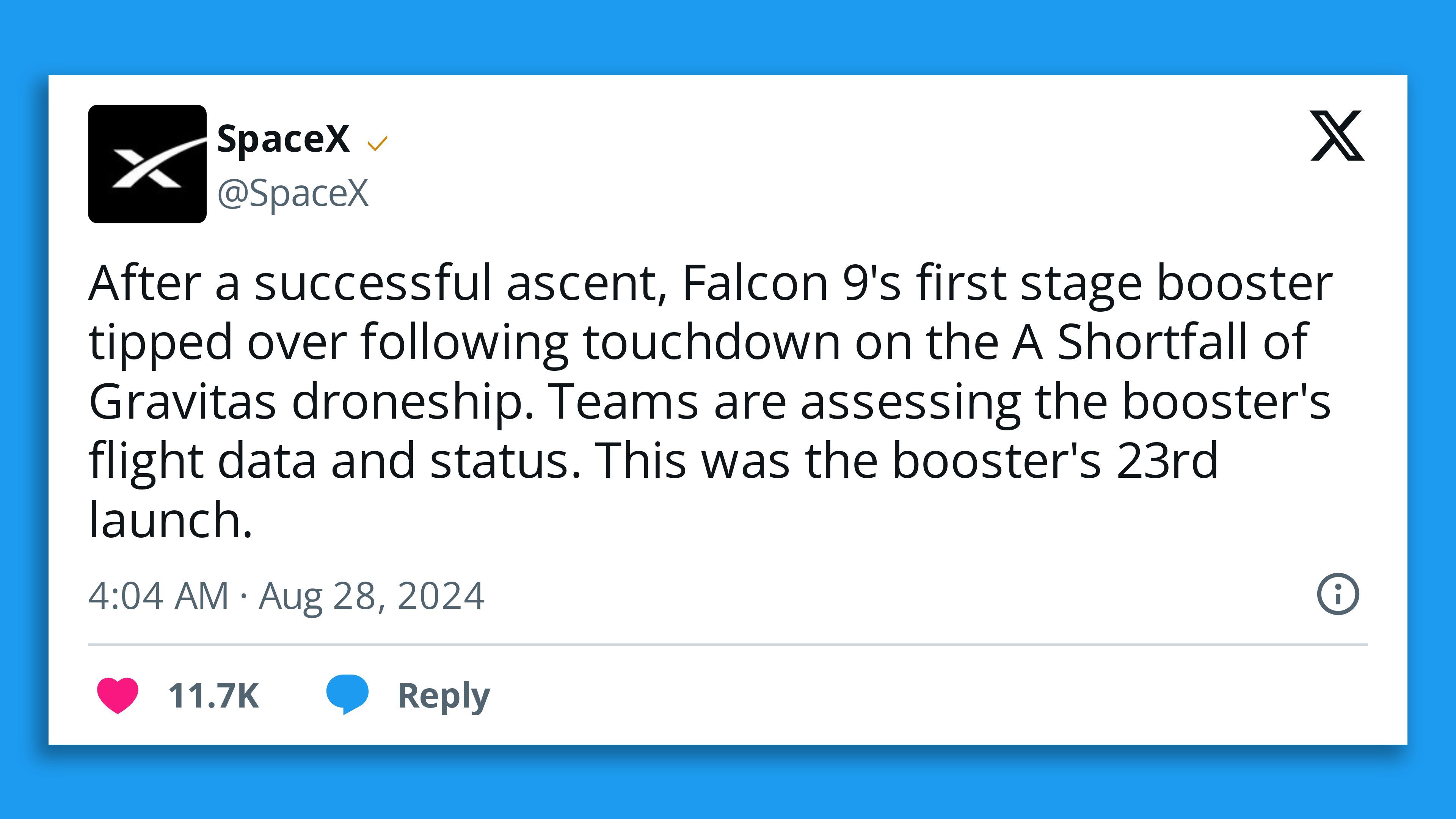Click "Falcon 9's" in the tweet text
Image resolution: width=1456 pixels, height=819 pixels.
click(791, 284)
